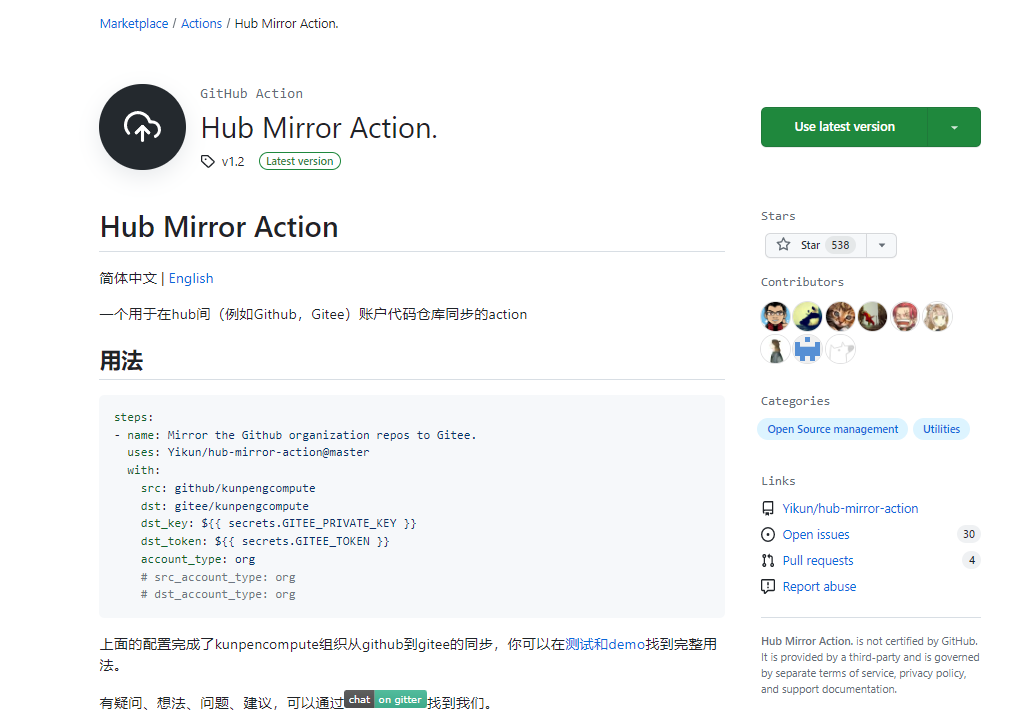Click the pull requests count badge 4
The image size is (1032, 722).
[971, 560]
